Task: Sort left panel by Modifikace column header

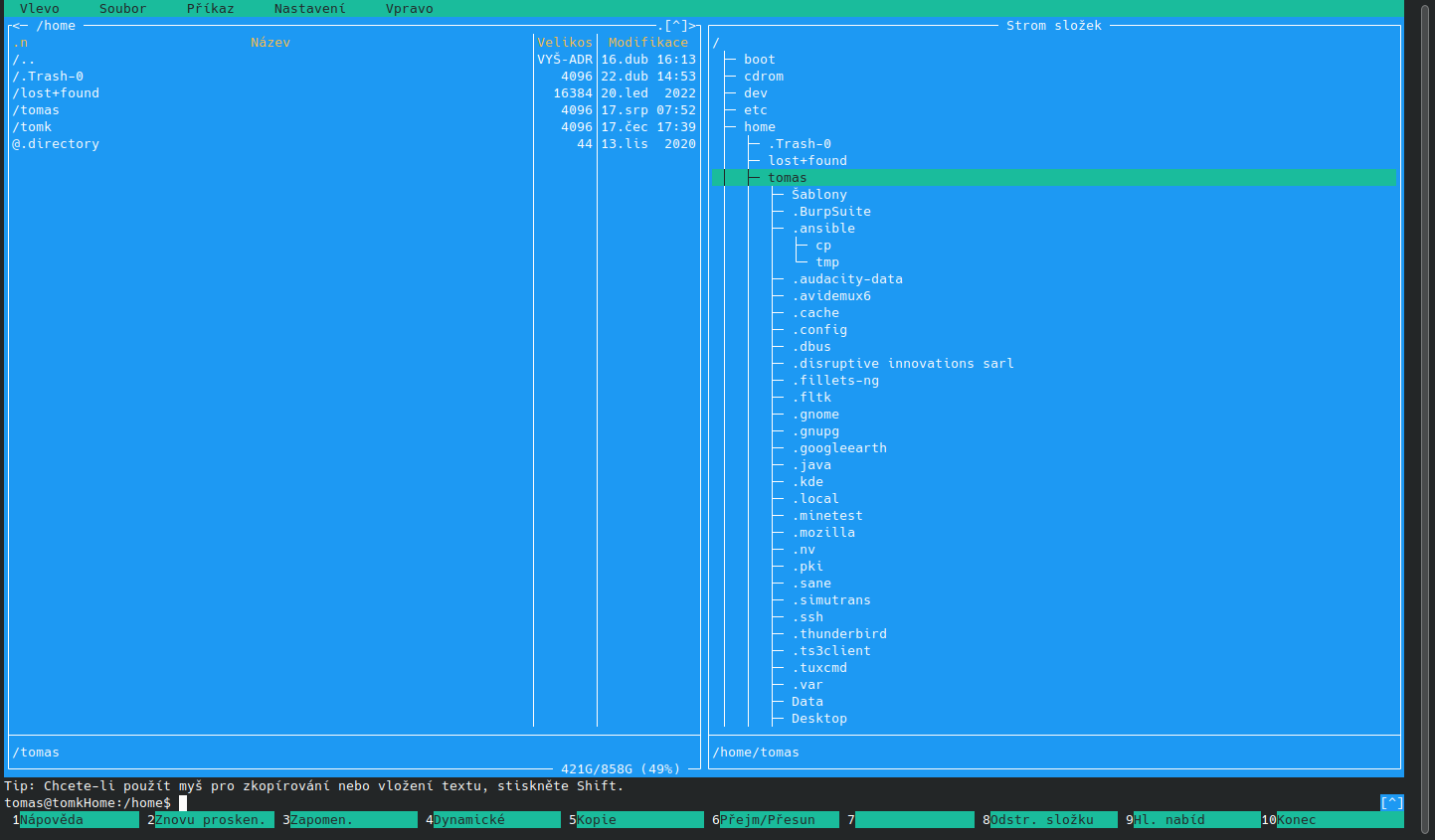Action: [648, 43]
